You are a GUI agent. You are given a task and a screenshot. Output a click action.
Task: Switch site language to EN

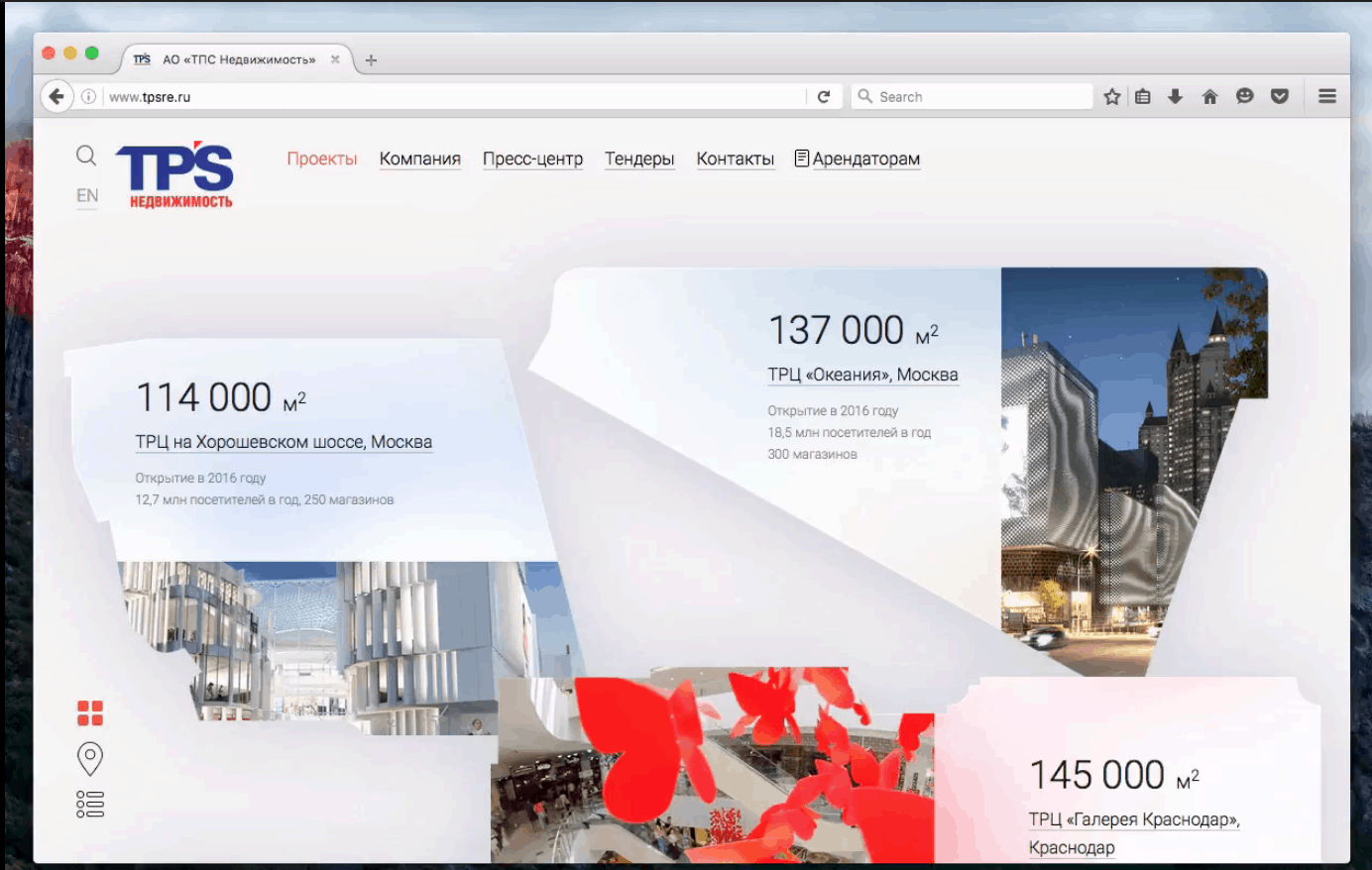pos(87,195)
